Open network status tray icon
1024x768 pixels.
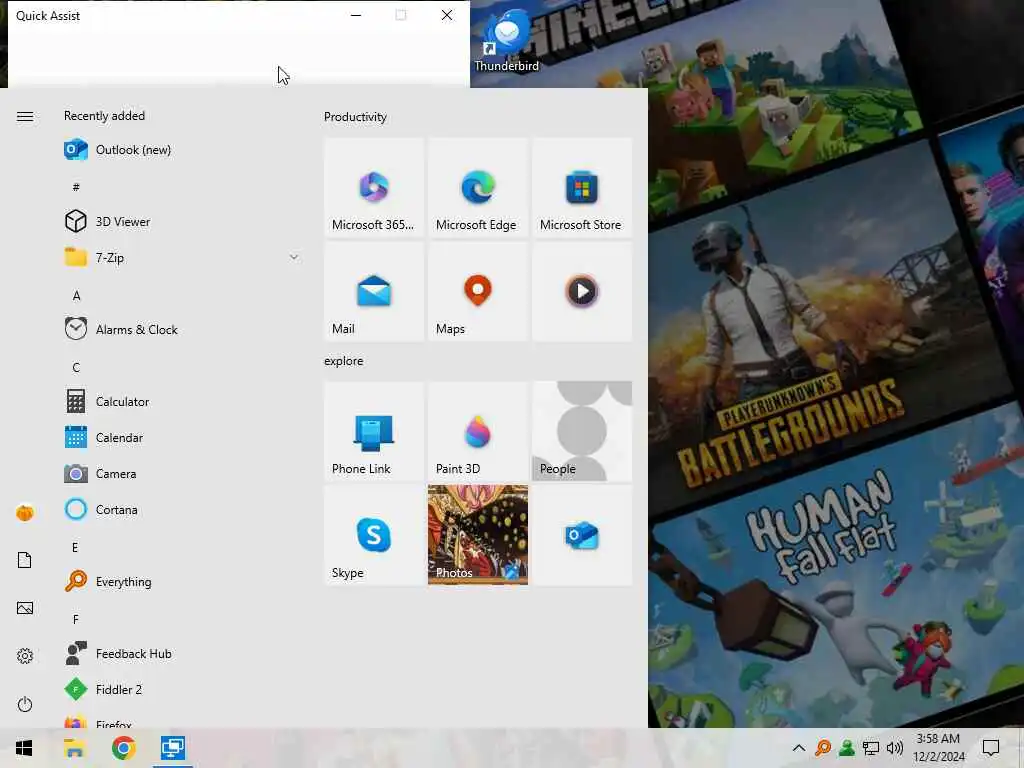pos(871,748)
